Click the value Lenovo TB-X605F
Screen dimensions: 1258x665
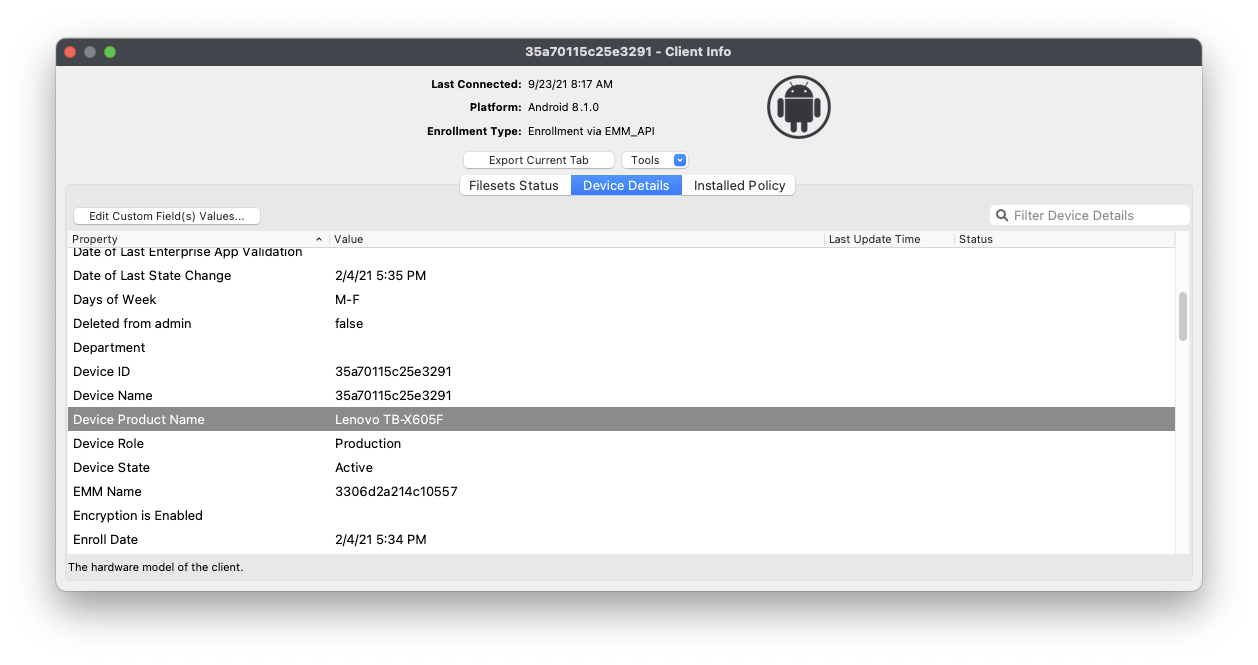coord(389,420)
